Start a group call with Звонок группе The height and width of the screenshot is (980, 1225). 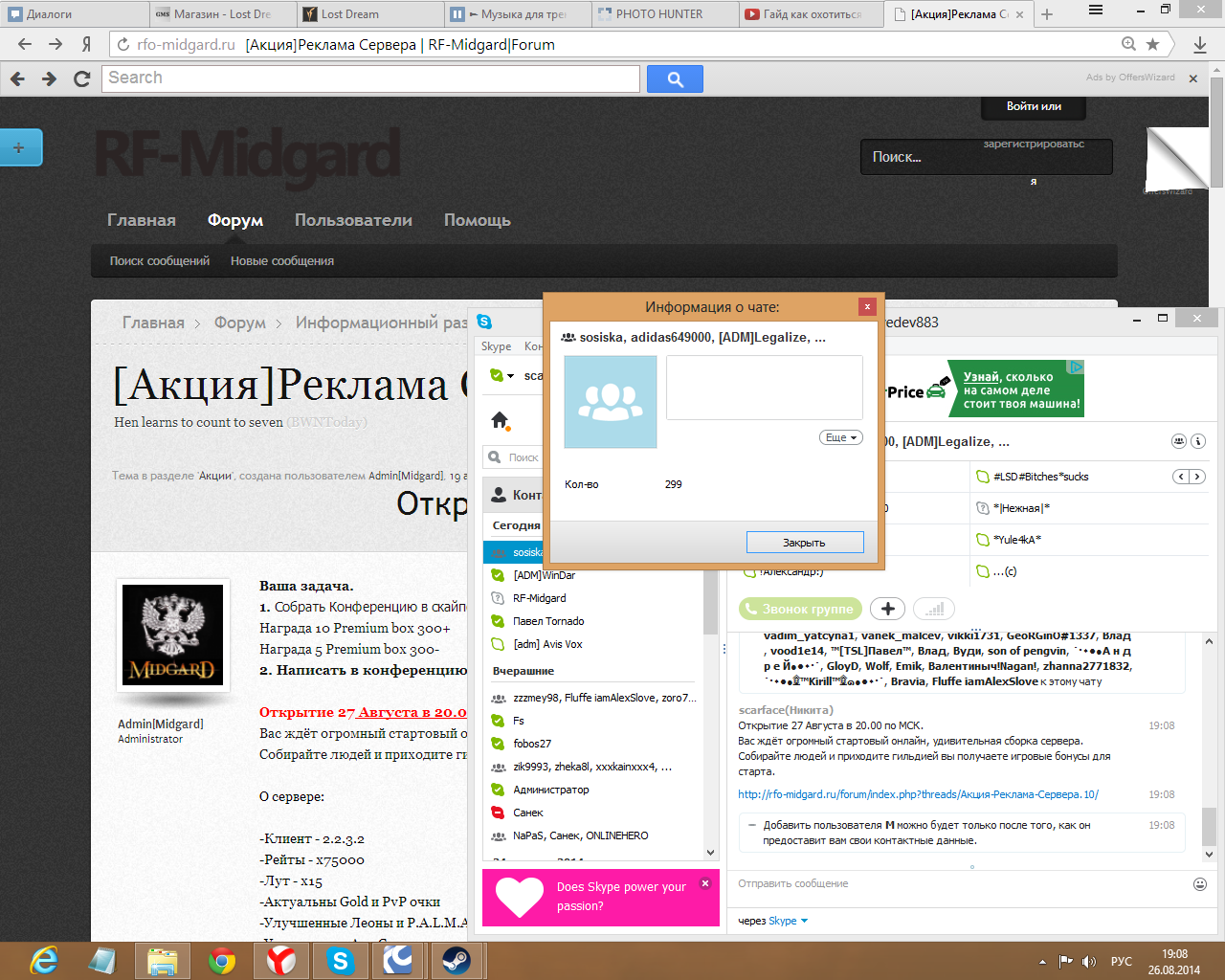point(800,609)
